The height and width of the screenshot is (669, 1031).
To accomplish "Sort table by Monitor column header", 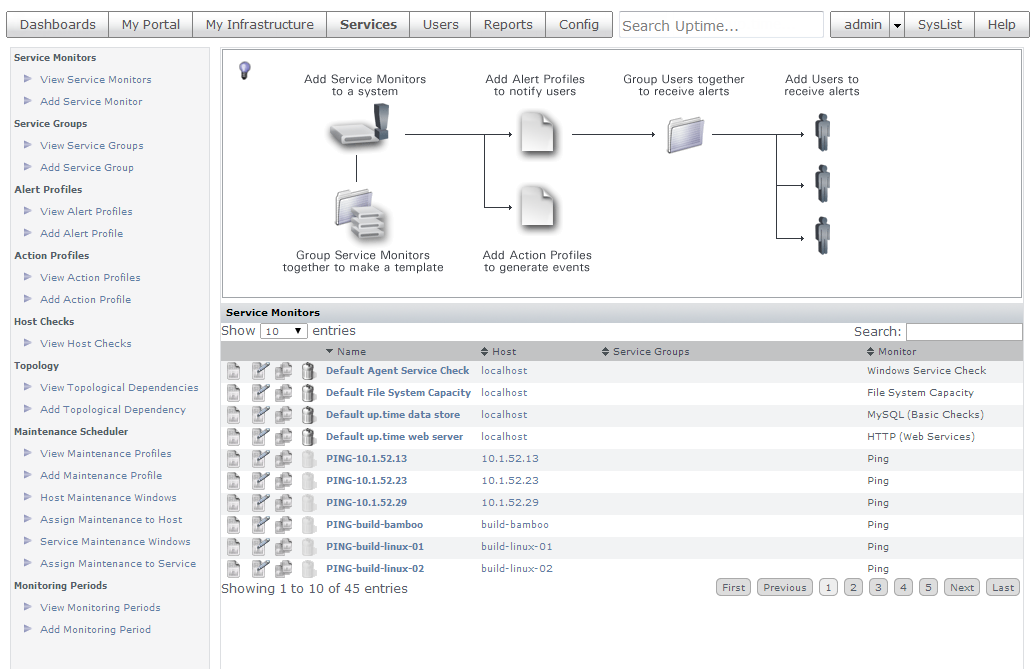I will coord(891,352).
